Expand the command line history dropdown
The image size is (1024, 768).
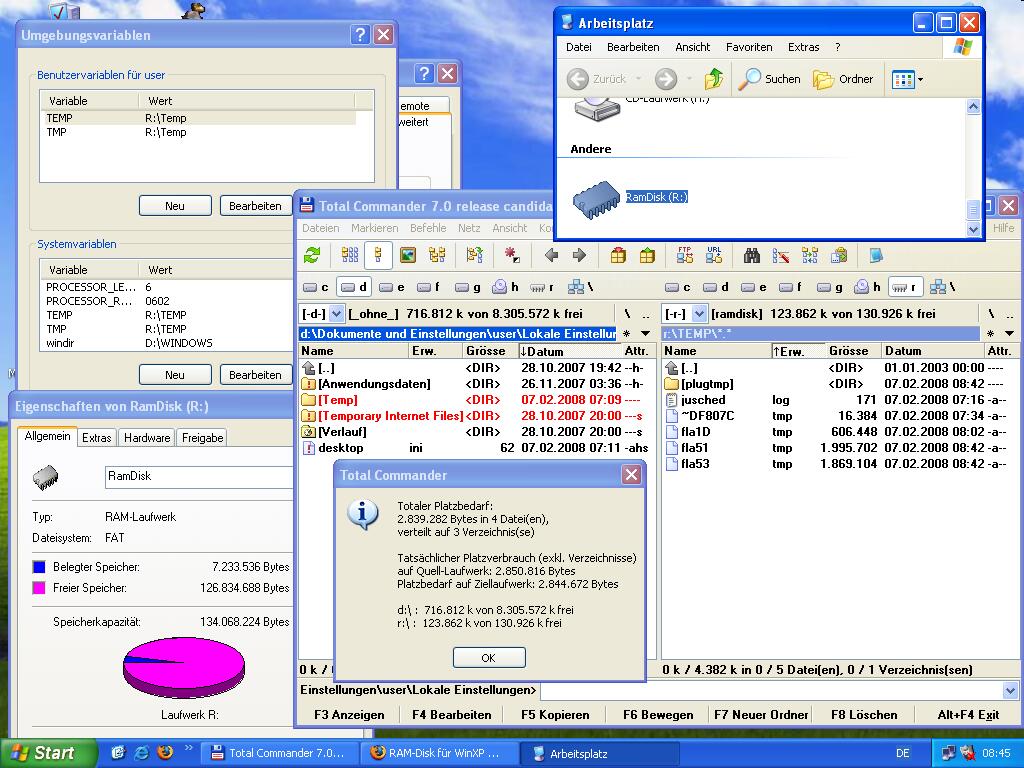1010,690
